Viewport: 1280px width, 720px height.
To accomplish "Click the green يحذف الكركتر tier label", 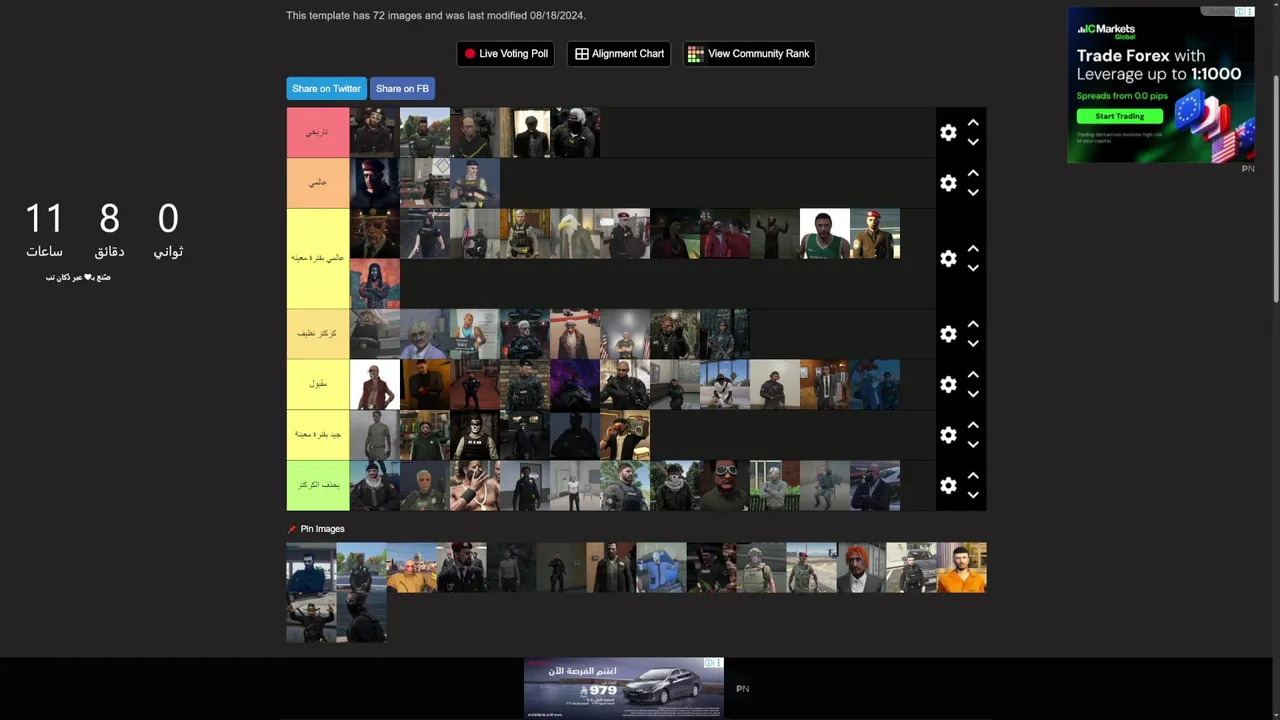I will pyautogui.click(x=318, y=485).
